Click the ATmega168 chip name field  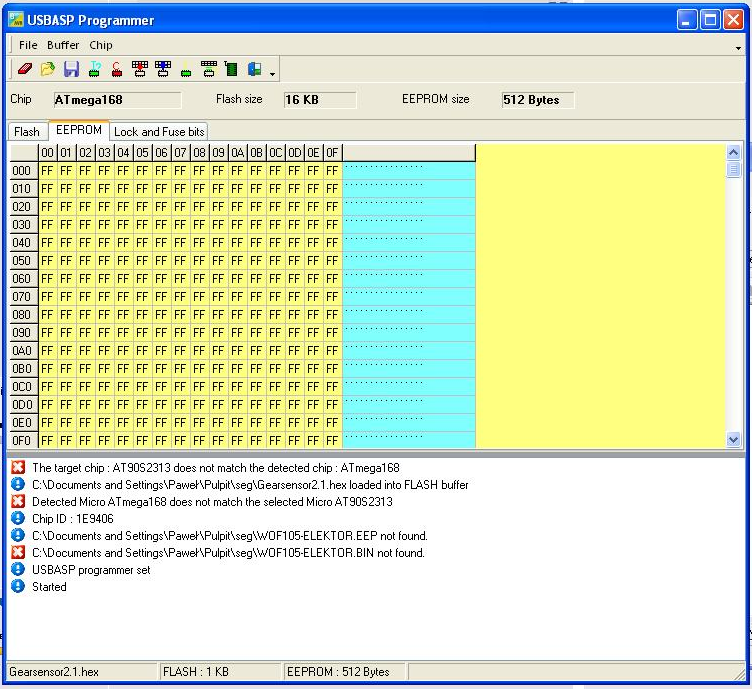pyautogui.click(x=116, y=100)
